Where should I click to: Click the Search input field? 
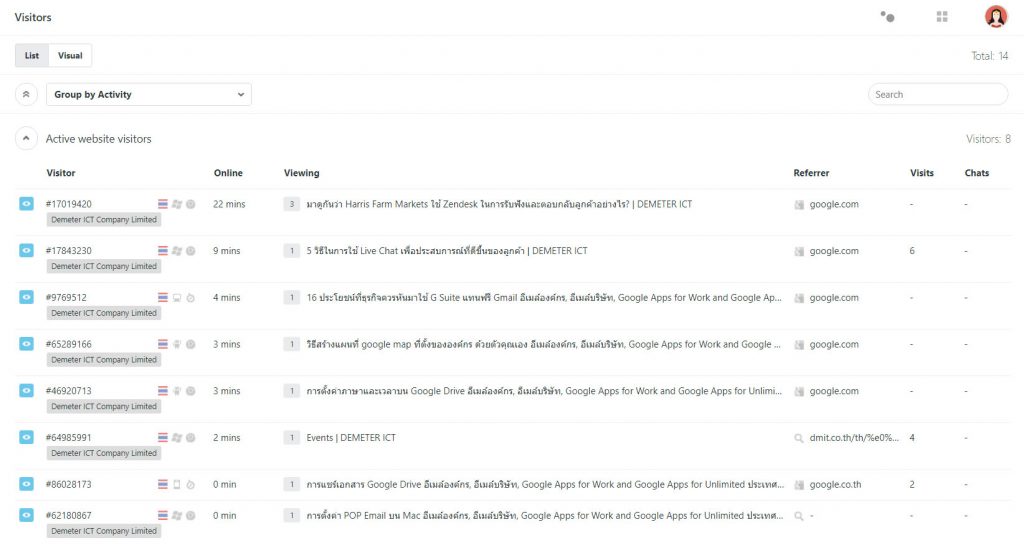[938, 94]
